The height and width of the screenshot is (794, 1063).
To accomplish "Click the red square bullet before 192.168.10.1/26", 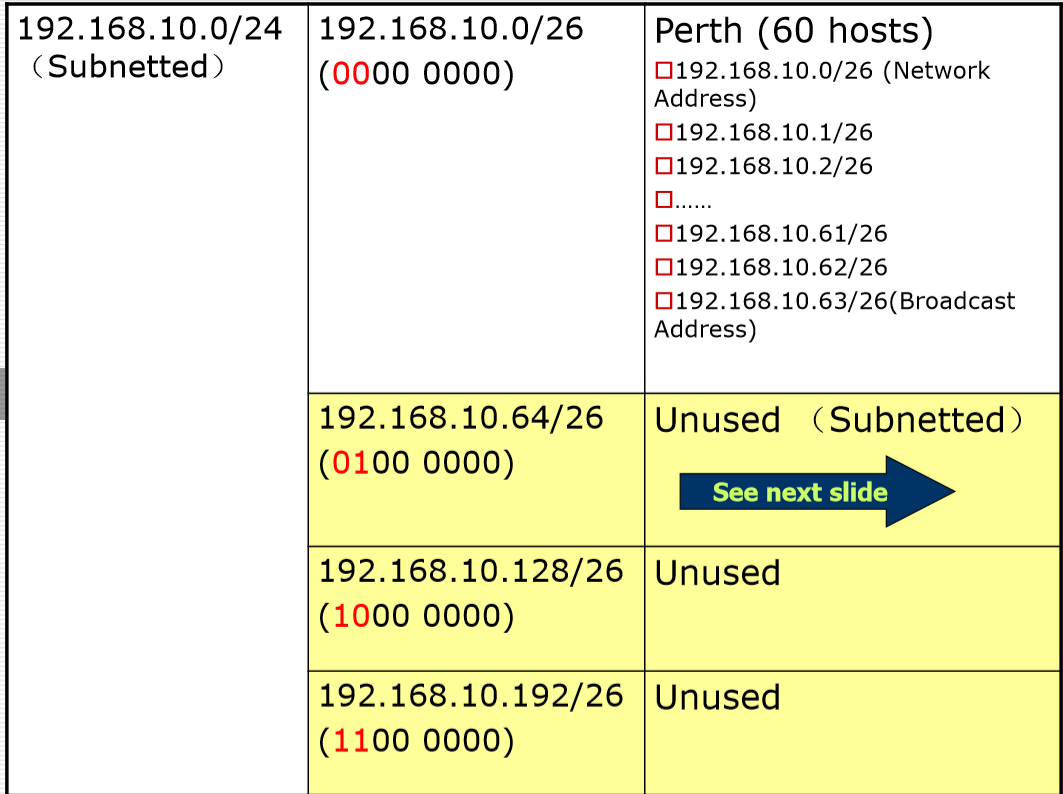I will coord(663,132).
